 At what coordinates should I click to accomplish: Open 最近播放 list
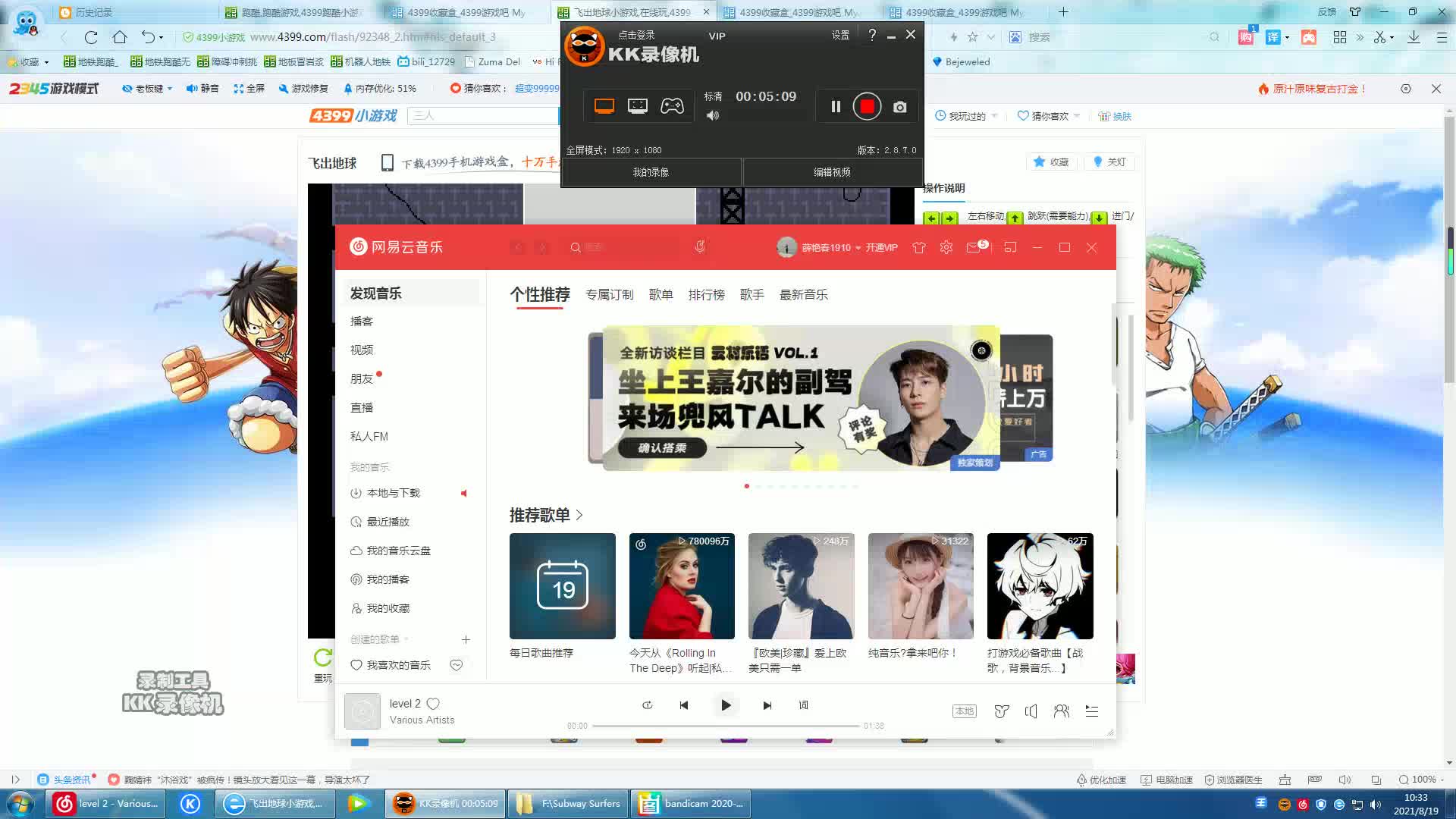(388, 522)
